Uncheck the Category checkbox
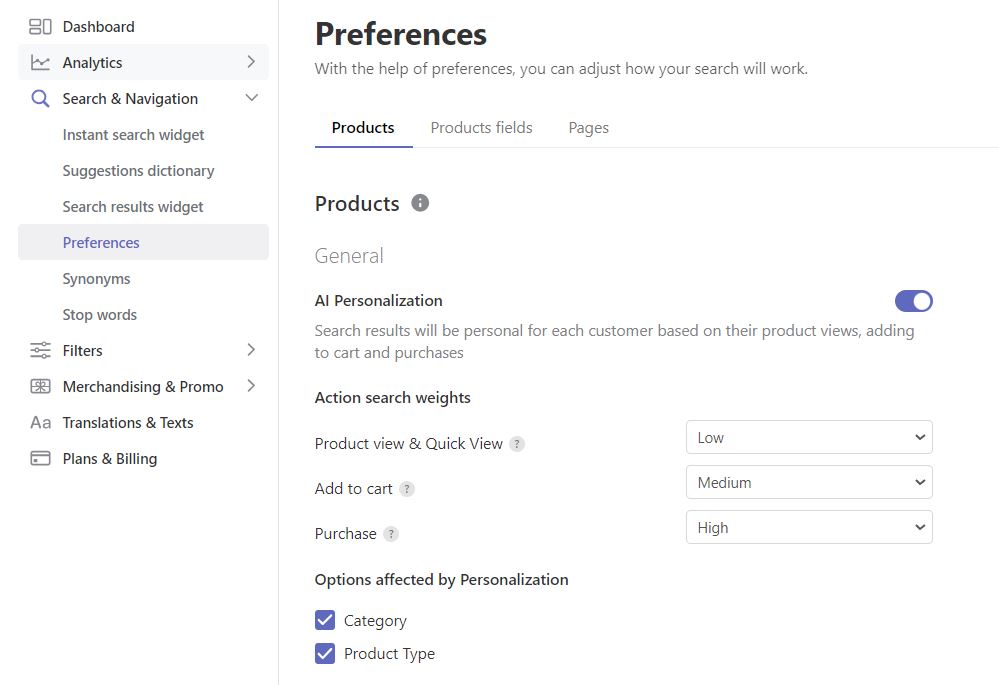 325,620
